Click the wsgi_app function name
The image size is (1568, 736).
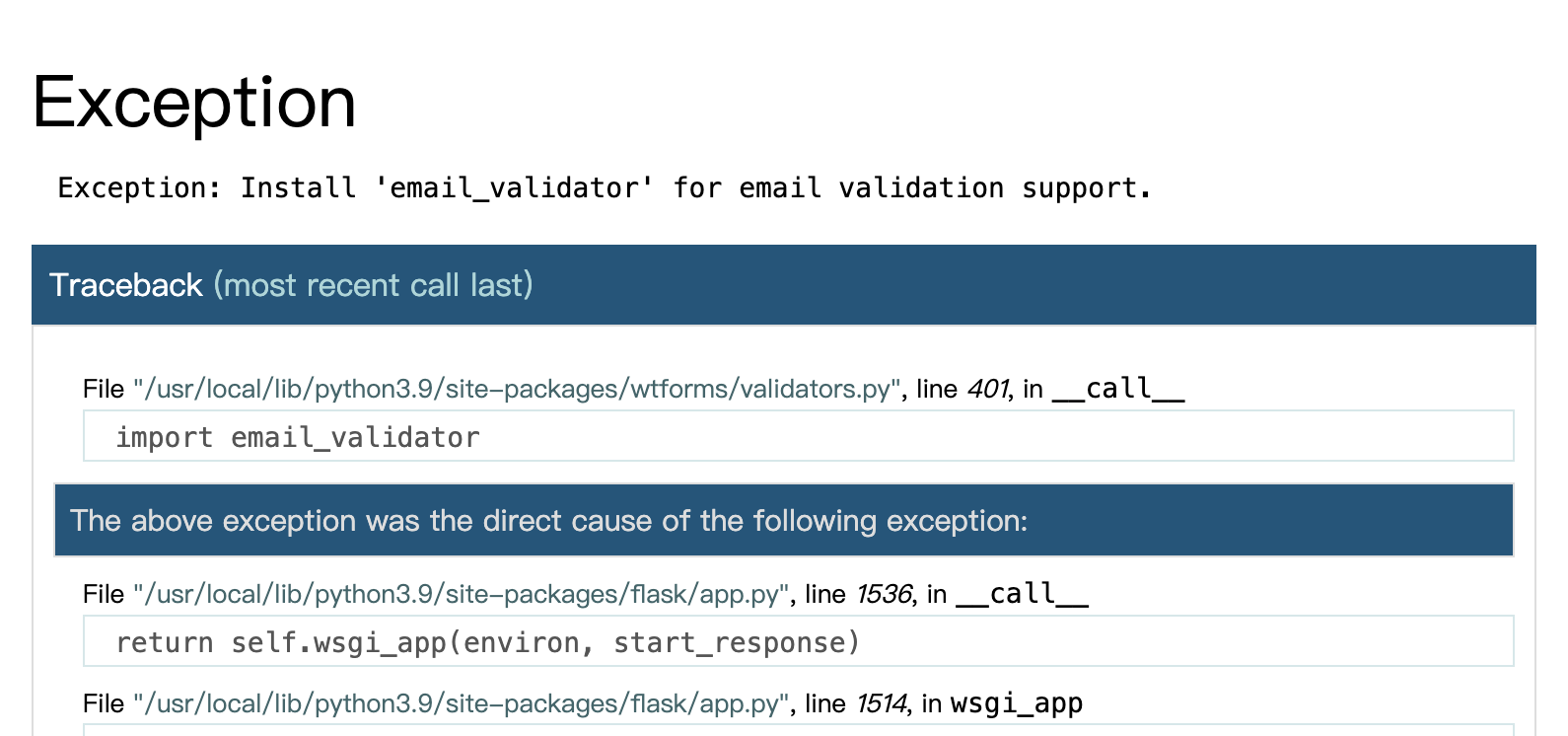pos(1016,703)
